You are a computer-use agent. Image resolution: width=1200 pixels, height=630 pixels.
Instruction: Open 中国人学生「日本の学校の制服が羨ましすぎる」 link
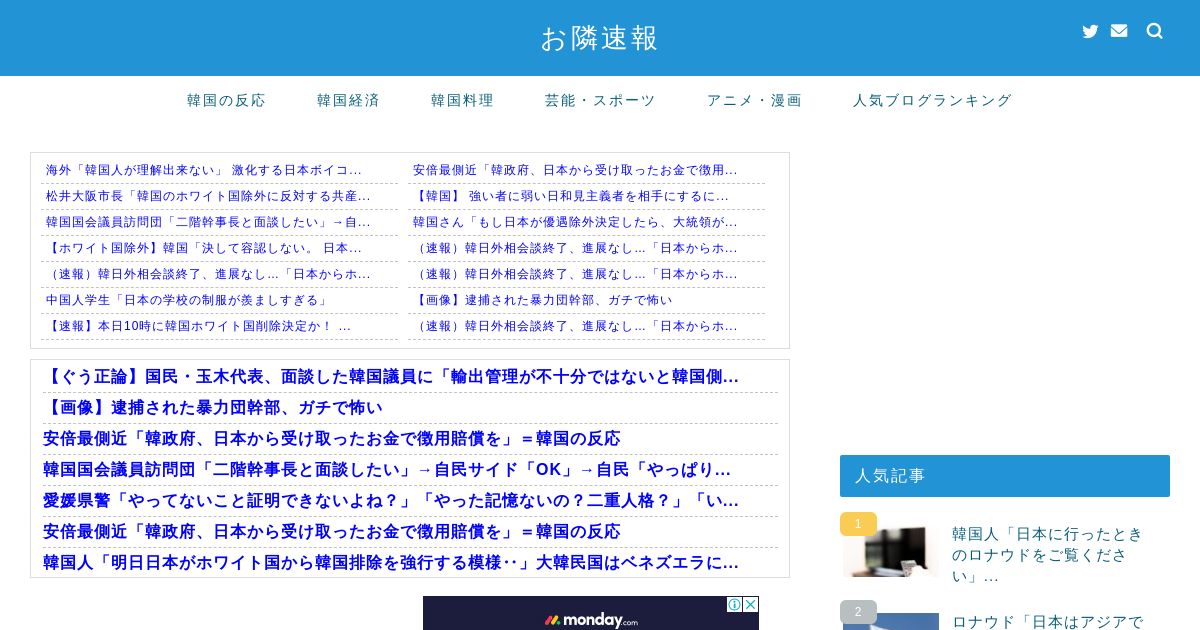click(x=187, y=300)
